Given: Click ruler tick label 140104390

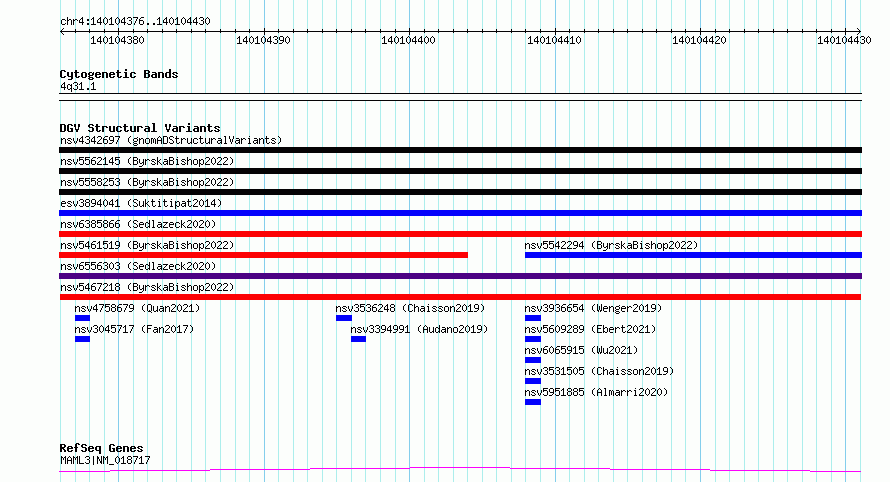Looking at the screenshot, I should pos(263,40).
